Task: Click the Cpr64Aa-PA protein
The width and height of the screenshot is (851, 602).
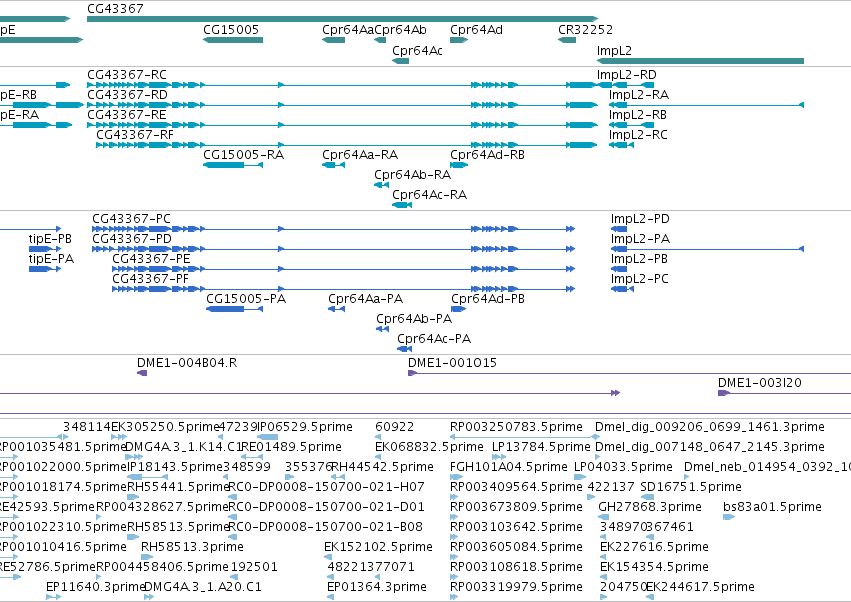Action: click(336, 309)
